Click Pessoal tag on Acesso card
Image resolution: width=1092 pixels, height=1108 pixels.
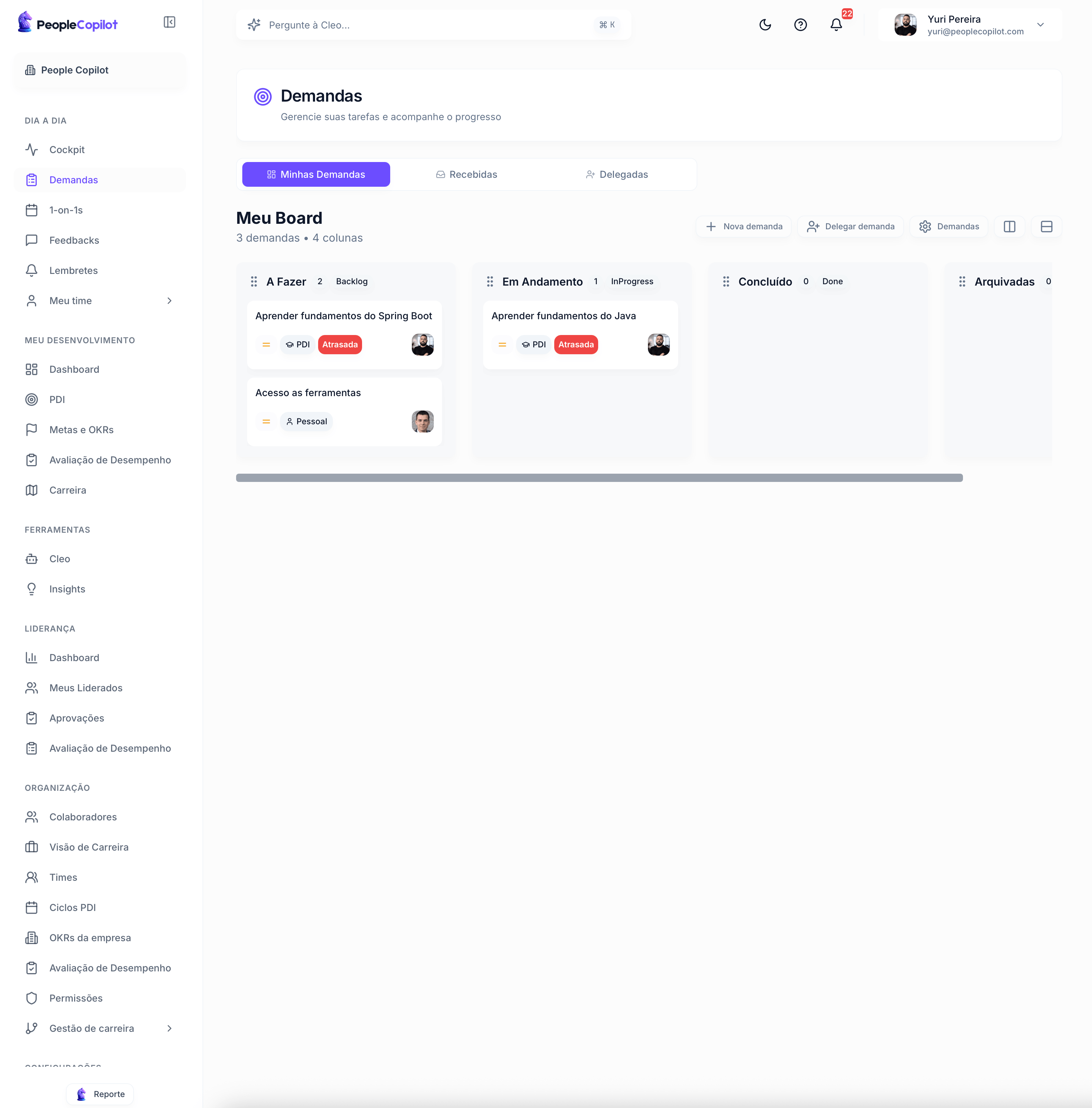[306, 422]
